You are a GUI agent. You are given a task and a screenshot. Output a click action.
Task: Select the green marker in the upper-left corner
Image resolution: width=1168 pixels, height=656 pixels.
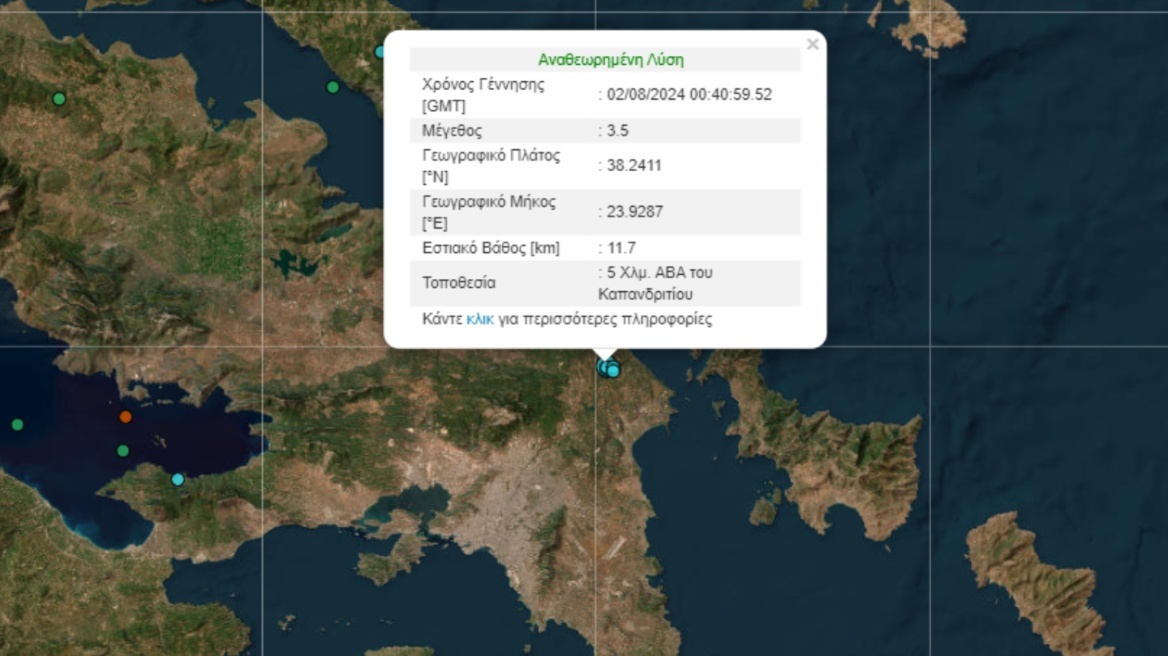tap(57, 100)
